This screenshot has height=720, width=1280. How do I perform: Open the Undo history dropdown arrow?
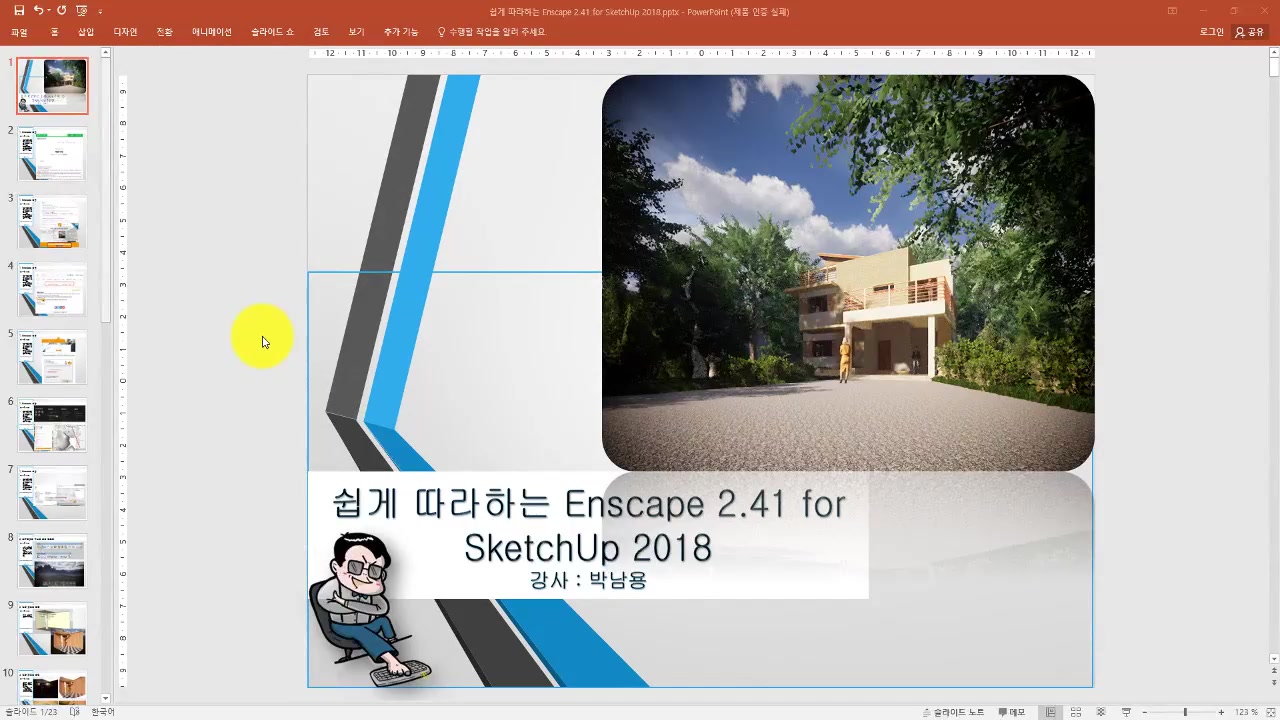(x=48, y=10)
